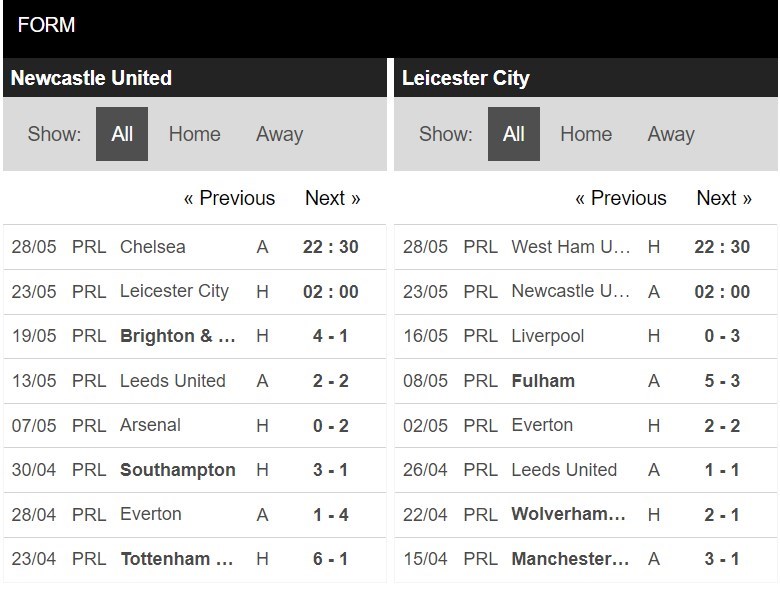The image size is (780, 600).
Task: Show Leicester City Away matches
Action: [671, 134]
